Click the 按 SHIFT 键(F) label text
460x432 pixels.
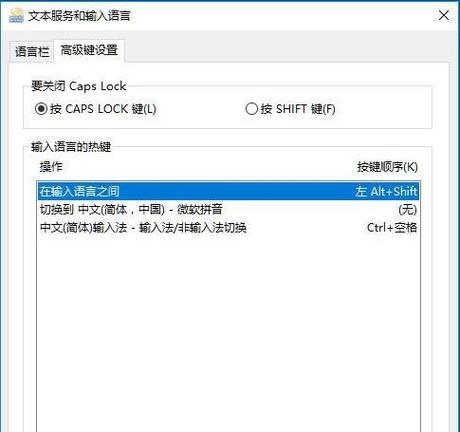coord(298,109)
